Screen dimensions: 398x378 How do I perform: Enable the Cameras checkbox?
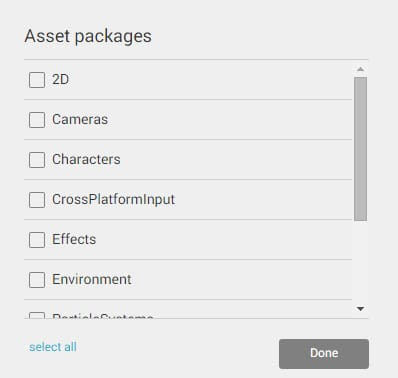click(37, 120)
